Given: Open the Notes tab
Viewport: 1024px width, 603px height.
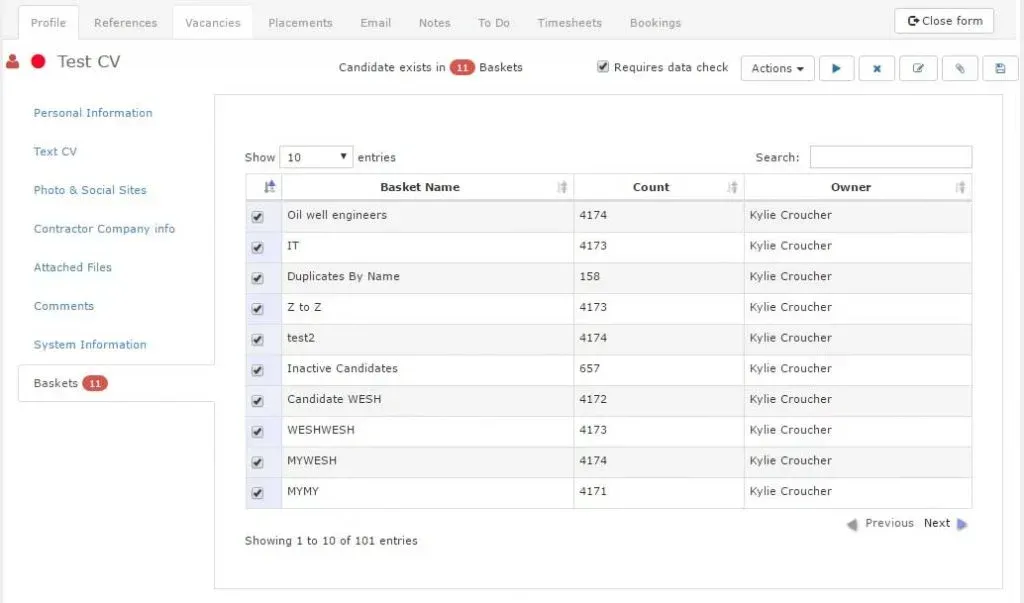Looking at the screenshot, I should (x=434, y=23).
